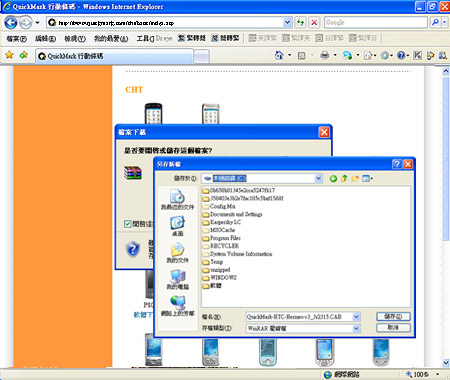Click the yellow Favorites star icon
Screen dimensions: 450x380
(x=9, y=55)
